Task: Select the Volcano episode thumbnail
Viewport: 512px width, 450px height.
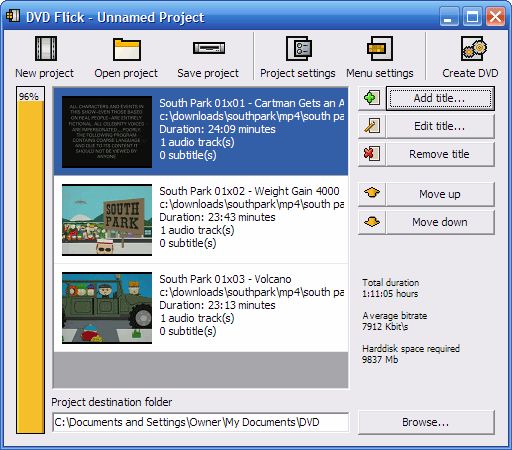Action: click(107, 308)
